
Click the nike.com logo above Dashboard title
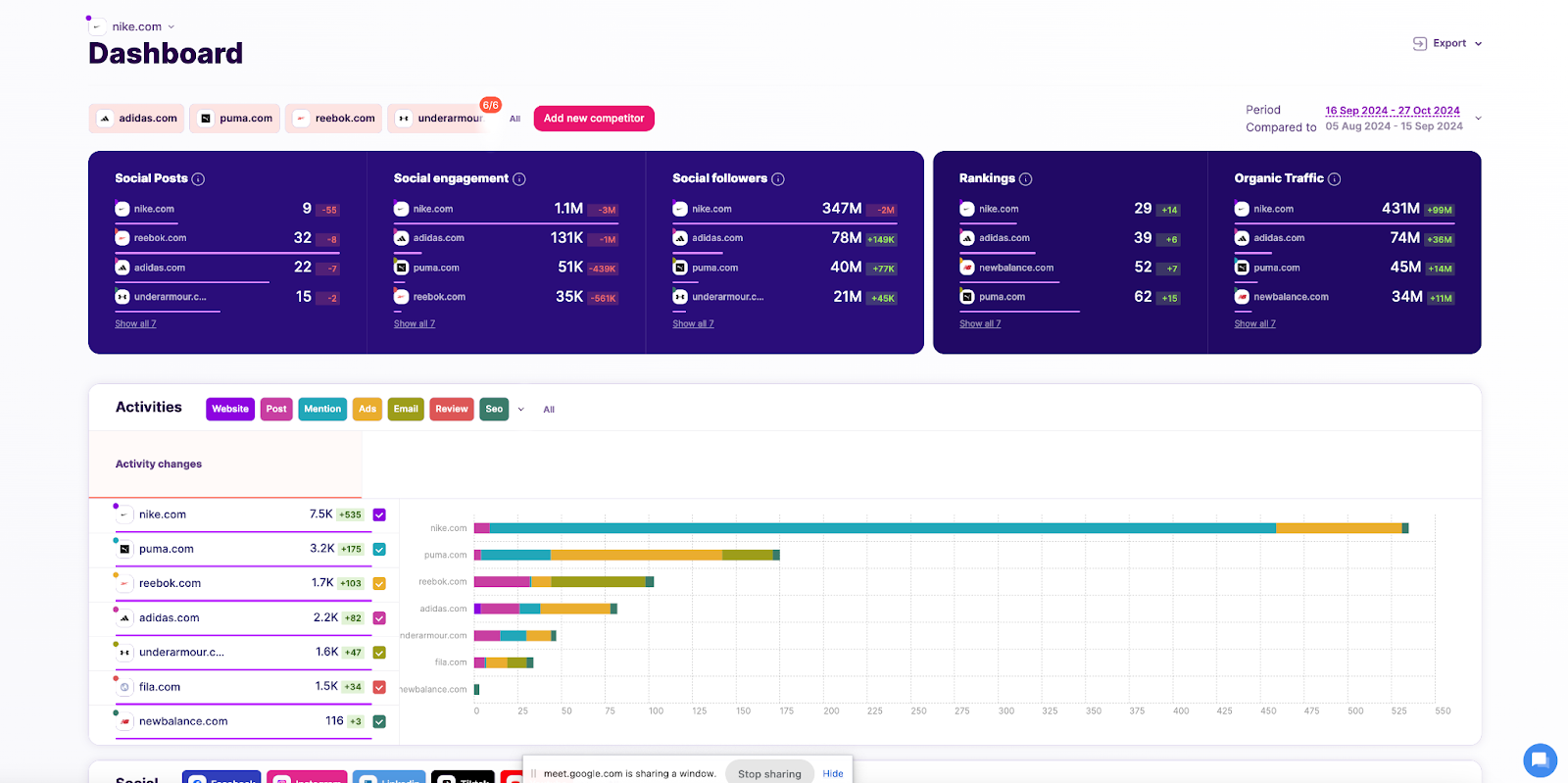point(97,26)
